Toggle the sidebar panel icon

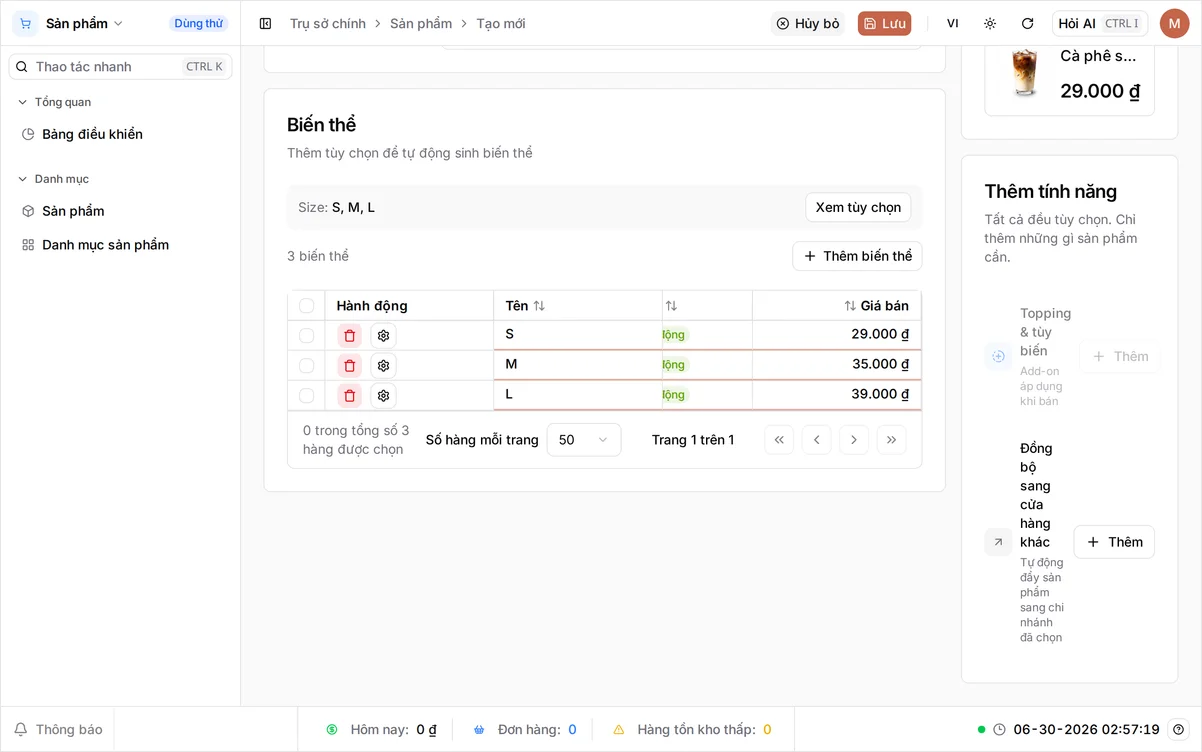point(265,23)
